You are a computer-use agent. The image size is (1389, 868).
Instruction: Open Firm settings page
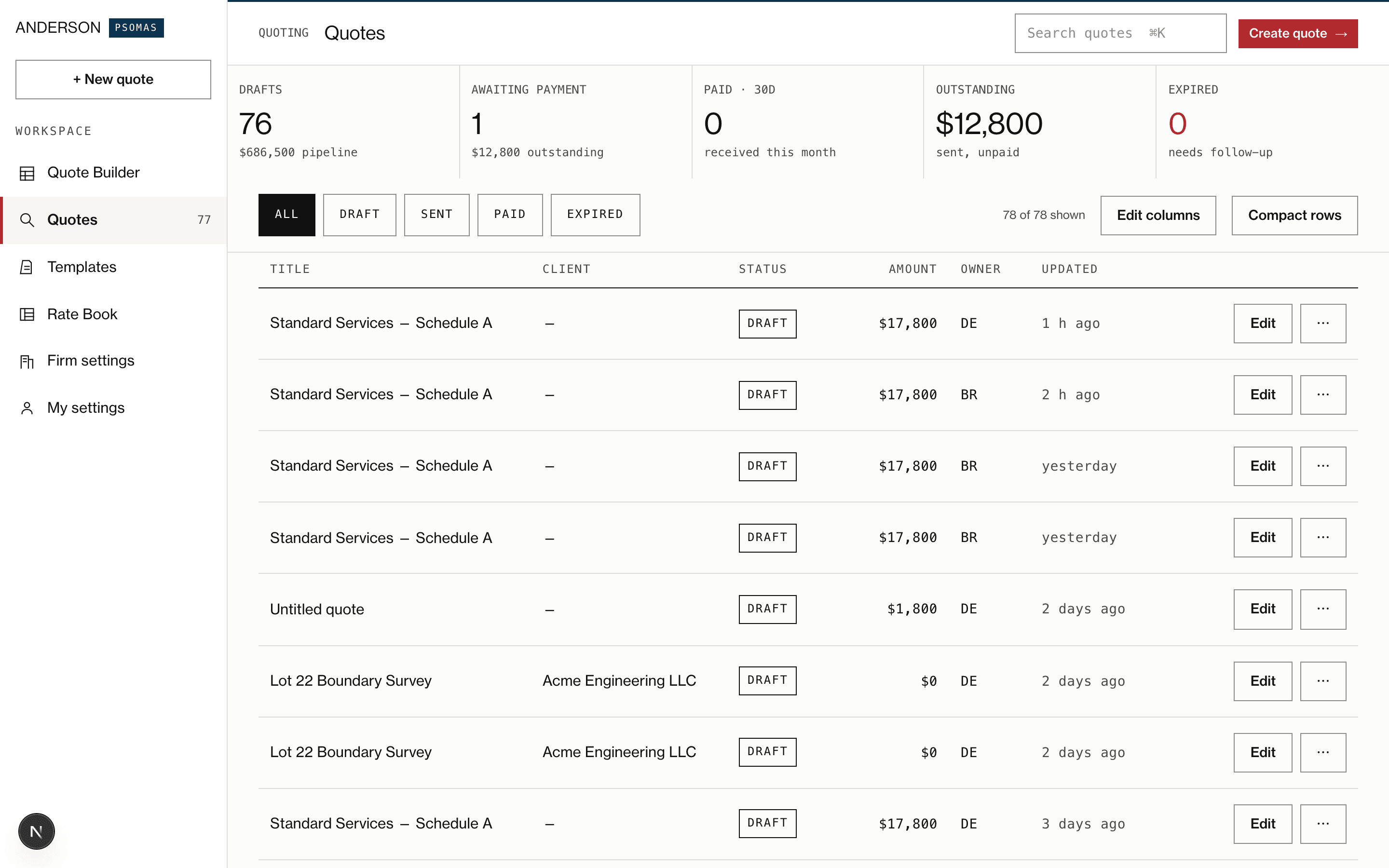point(113,361)
